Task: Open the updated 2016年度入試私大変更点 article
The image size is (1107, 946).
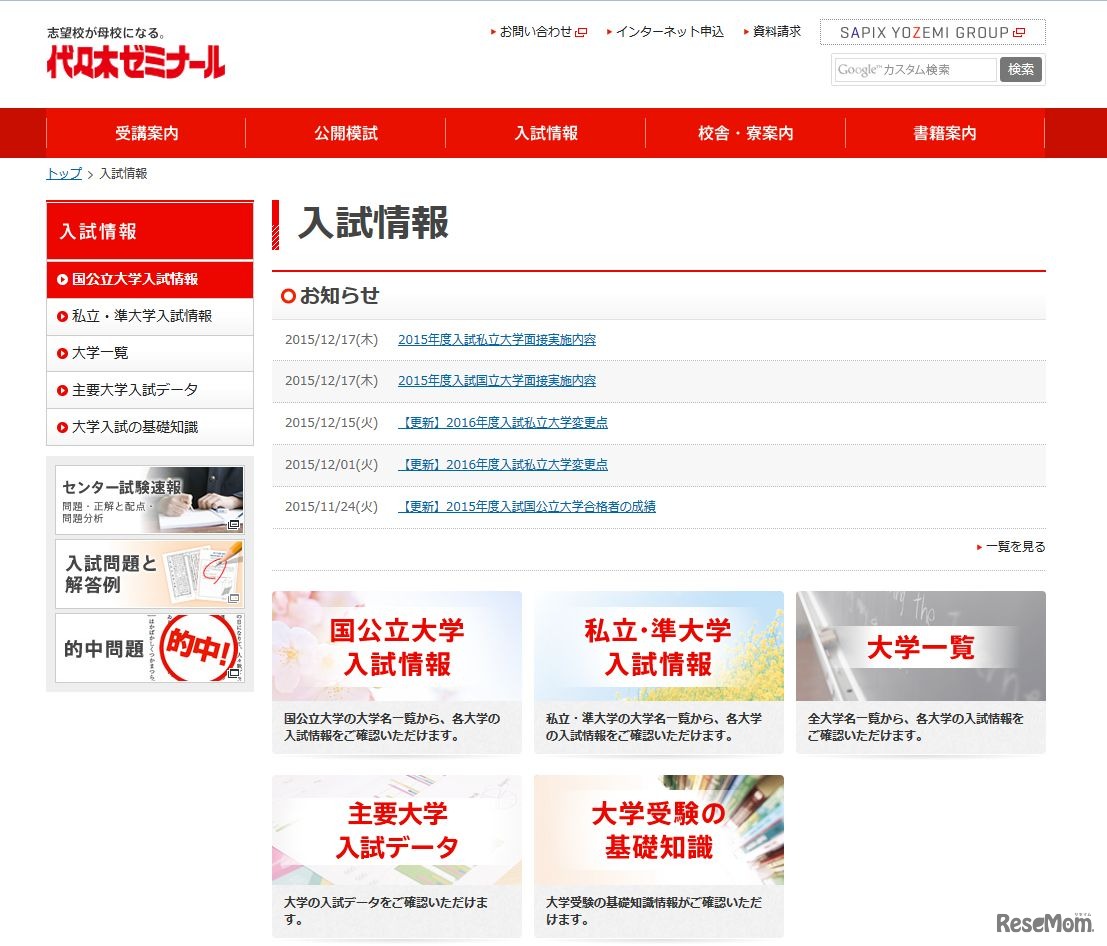Action: (503, 422)
